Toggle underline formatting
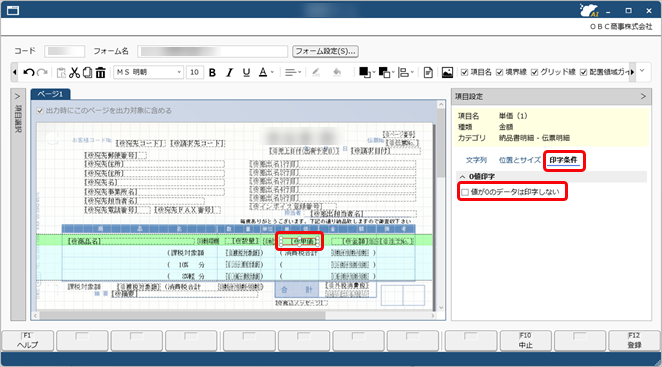This screenshot has width=662, height=367. pyautogui.click(x=246, y=72)
